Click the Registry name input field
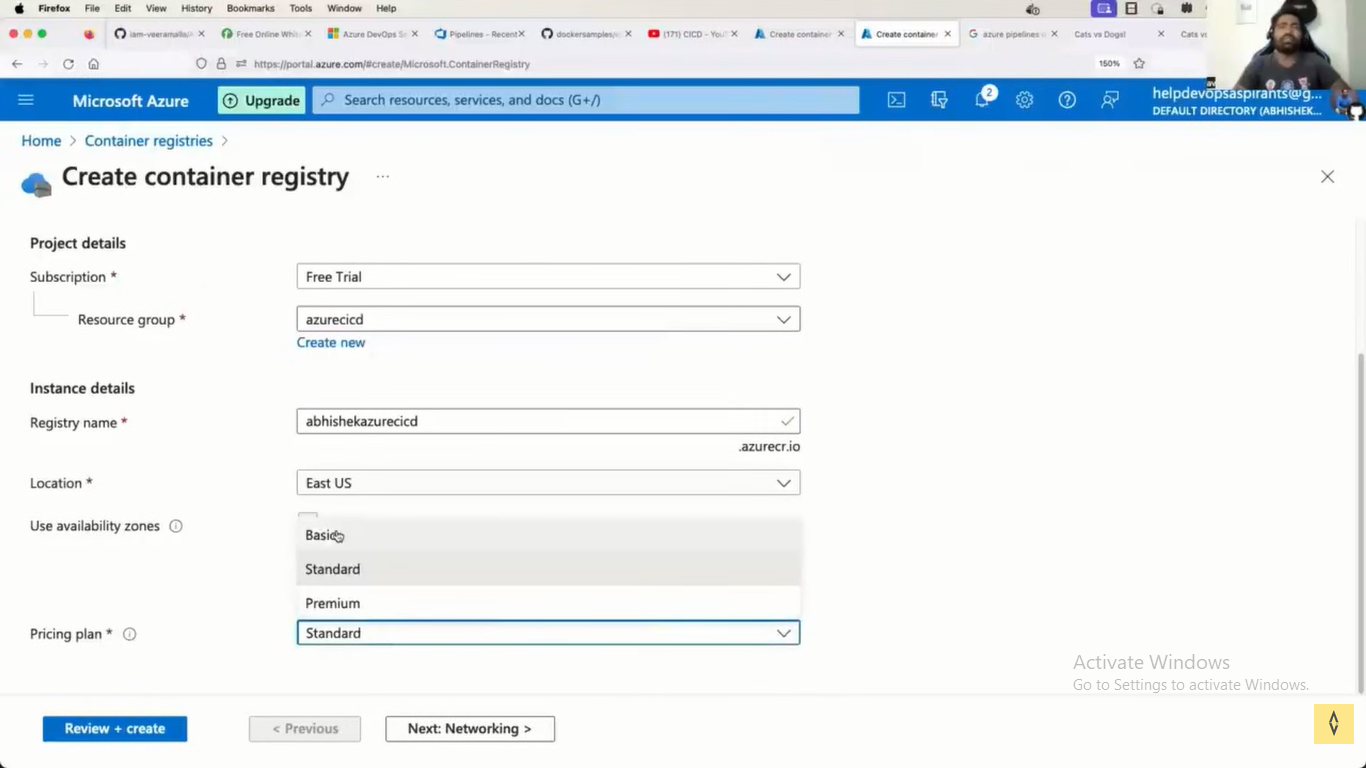The width and height of the screenshot is (1366, 768). pos(540,422)
